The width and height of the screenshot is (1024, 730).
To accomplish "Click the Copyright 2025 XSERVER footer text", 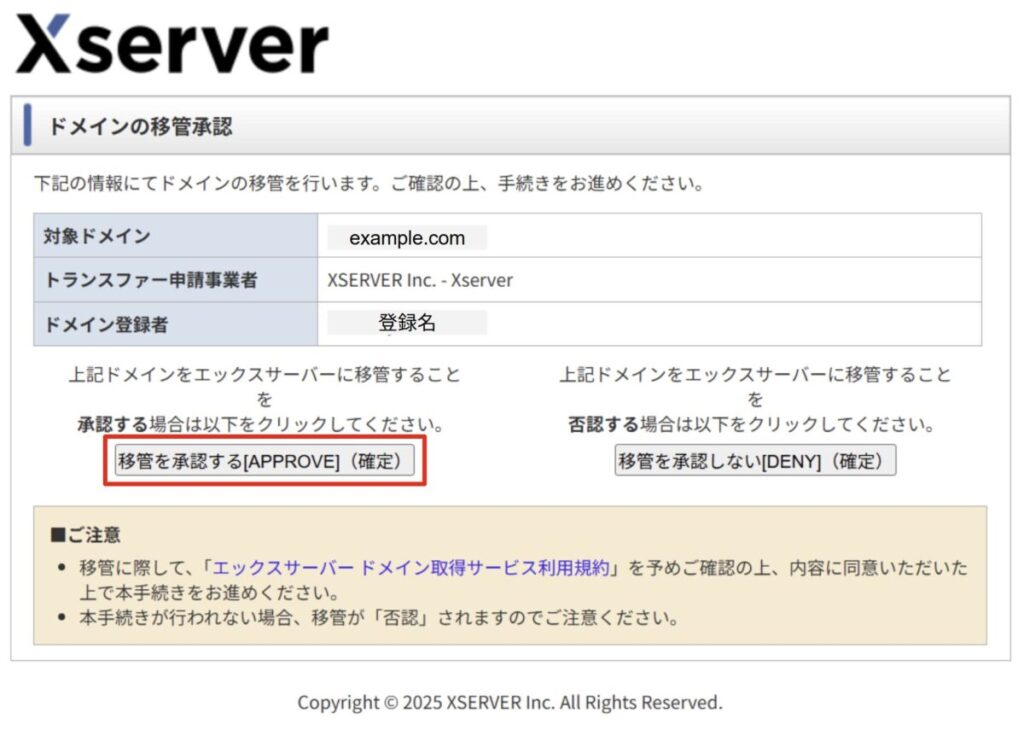I will tap(509, 703).
